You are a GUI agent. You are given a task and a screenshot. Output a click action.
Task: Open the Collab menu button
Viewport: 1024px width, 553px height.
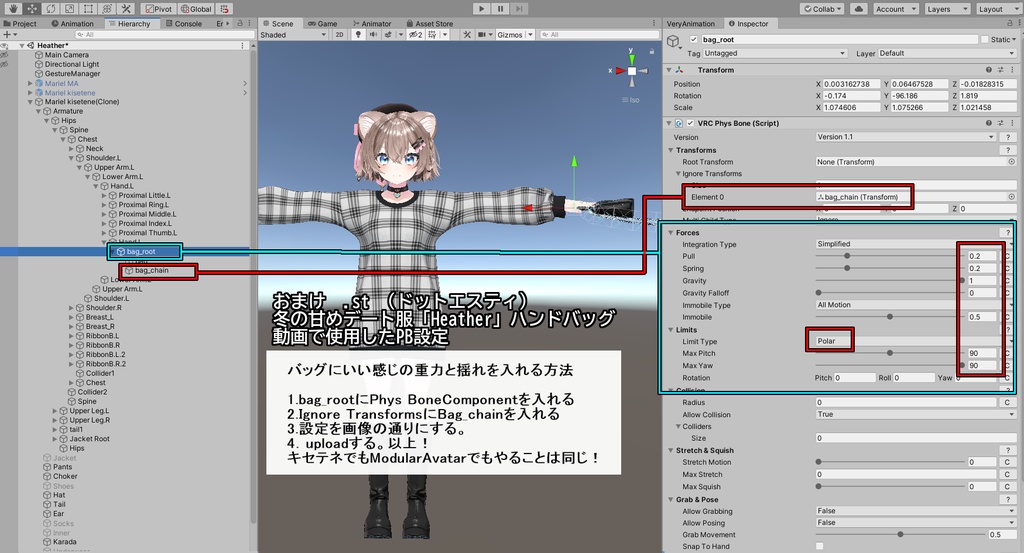pos(823,9)
